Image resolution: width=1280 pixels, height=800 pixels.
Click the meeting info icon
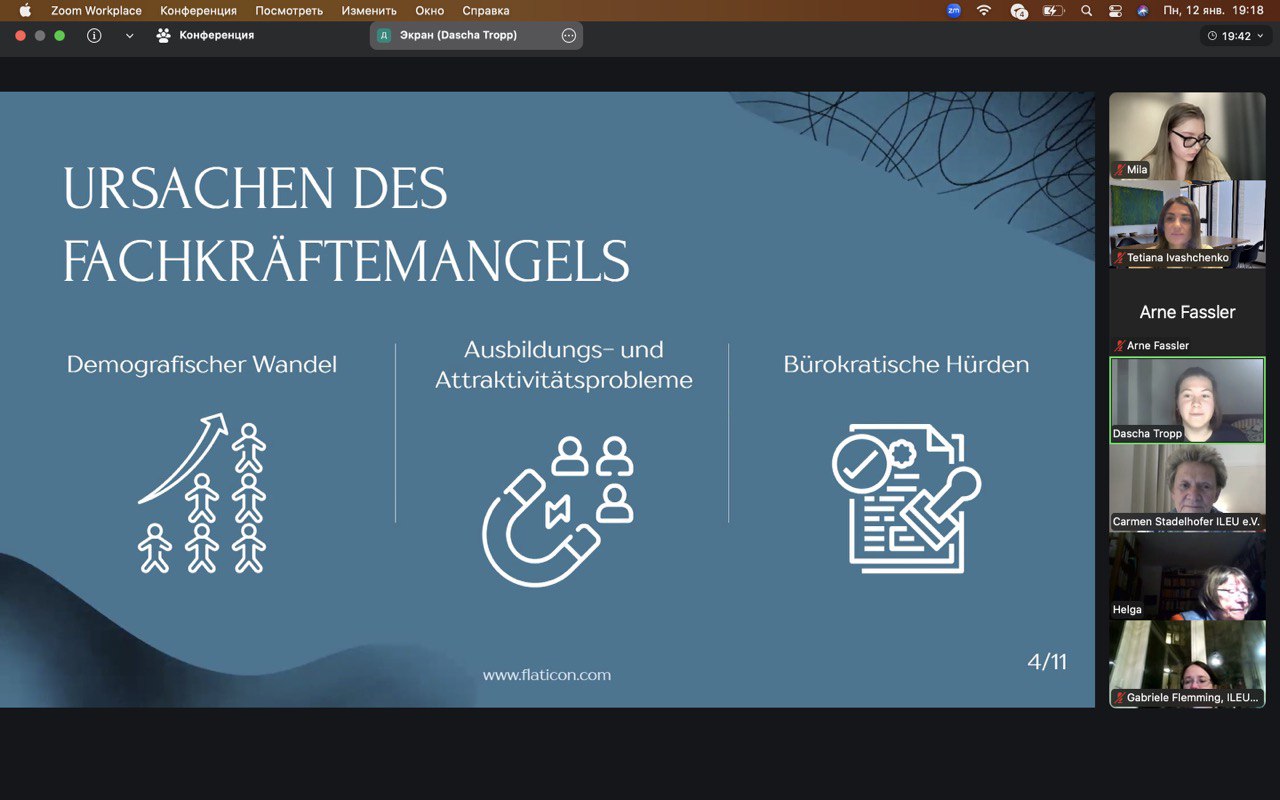94,35
